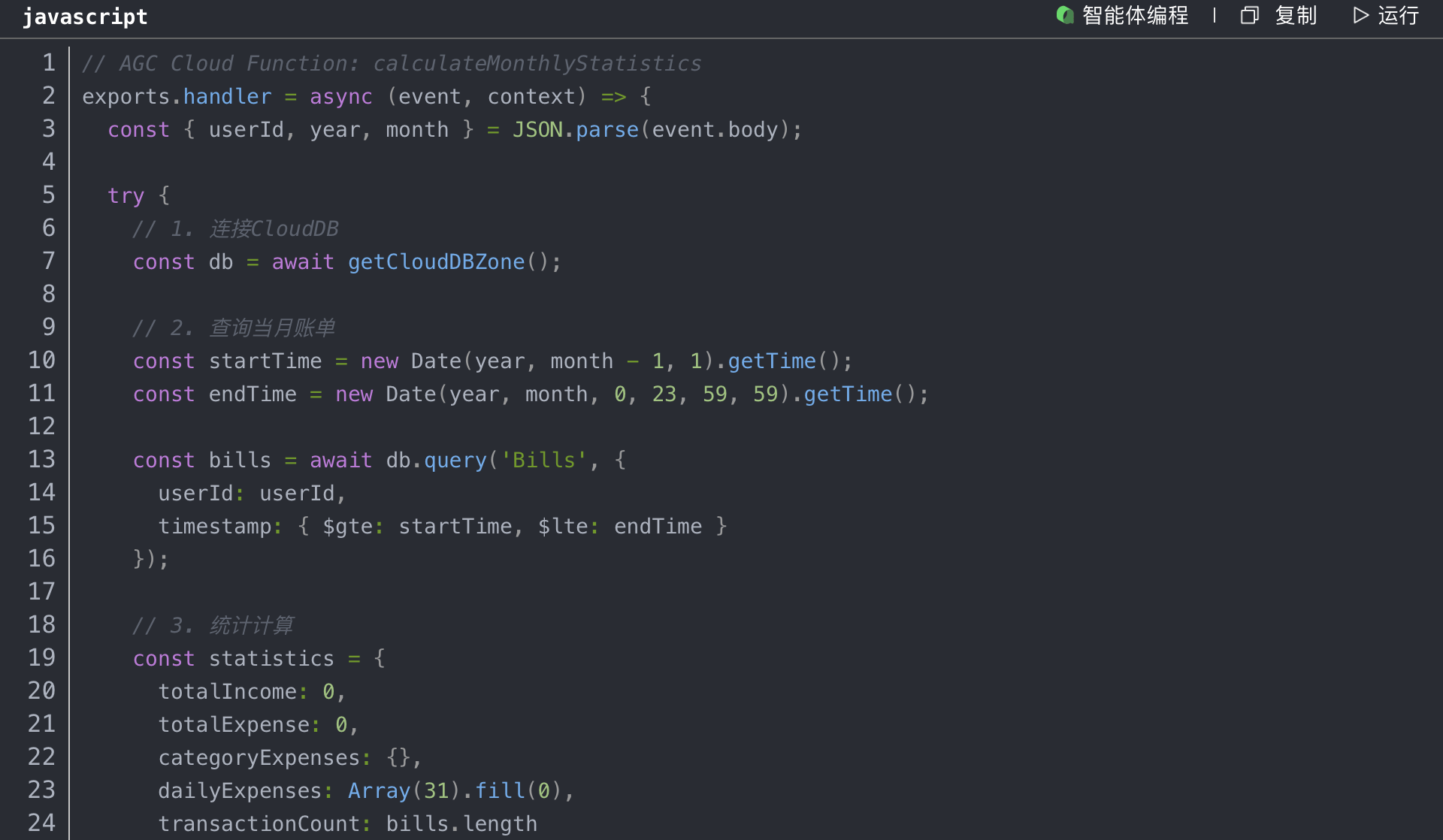Click the calculateMonthlyStatistics comment text

point(537,63)
